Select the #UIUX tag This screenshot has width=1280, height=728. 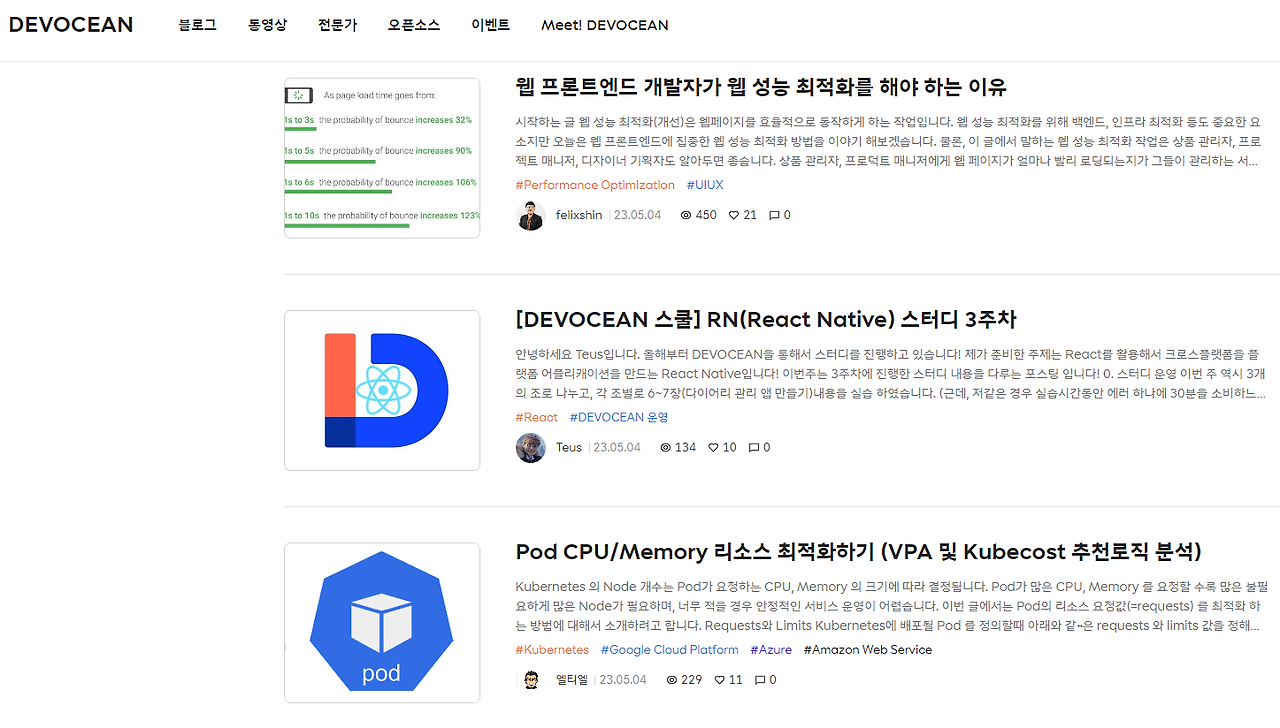point(705,185)
